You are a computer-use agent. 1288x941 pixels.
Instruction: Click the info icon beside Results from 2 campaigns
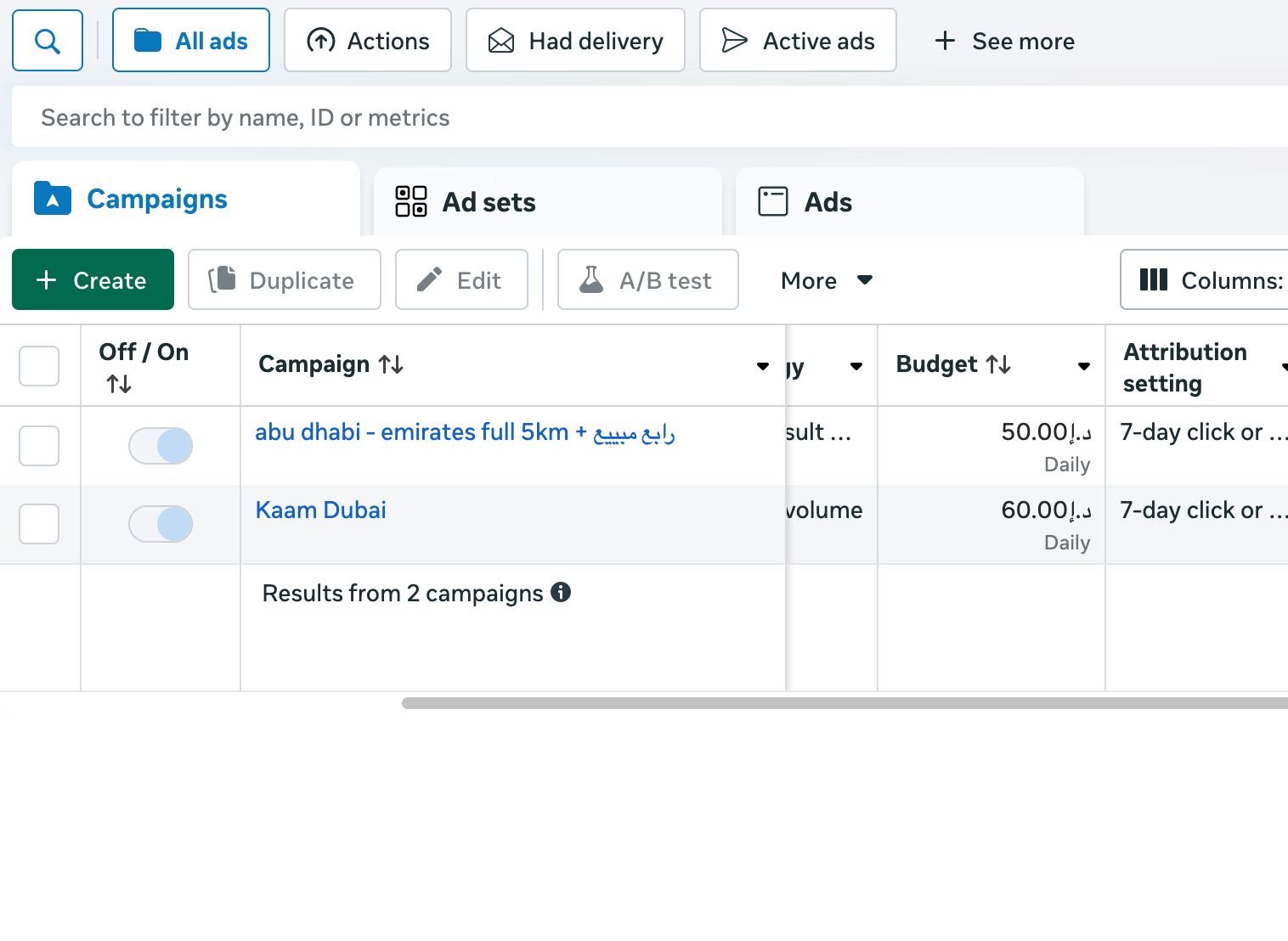[561, 593]
